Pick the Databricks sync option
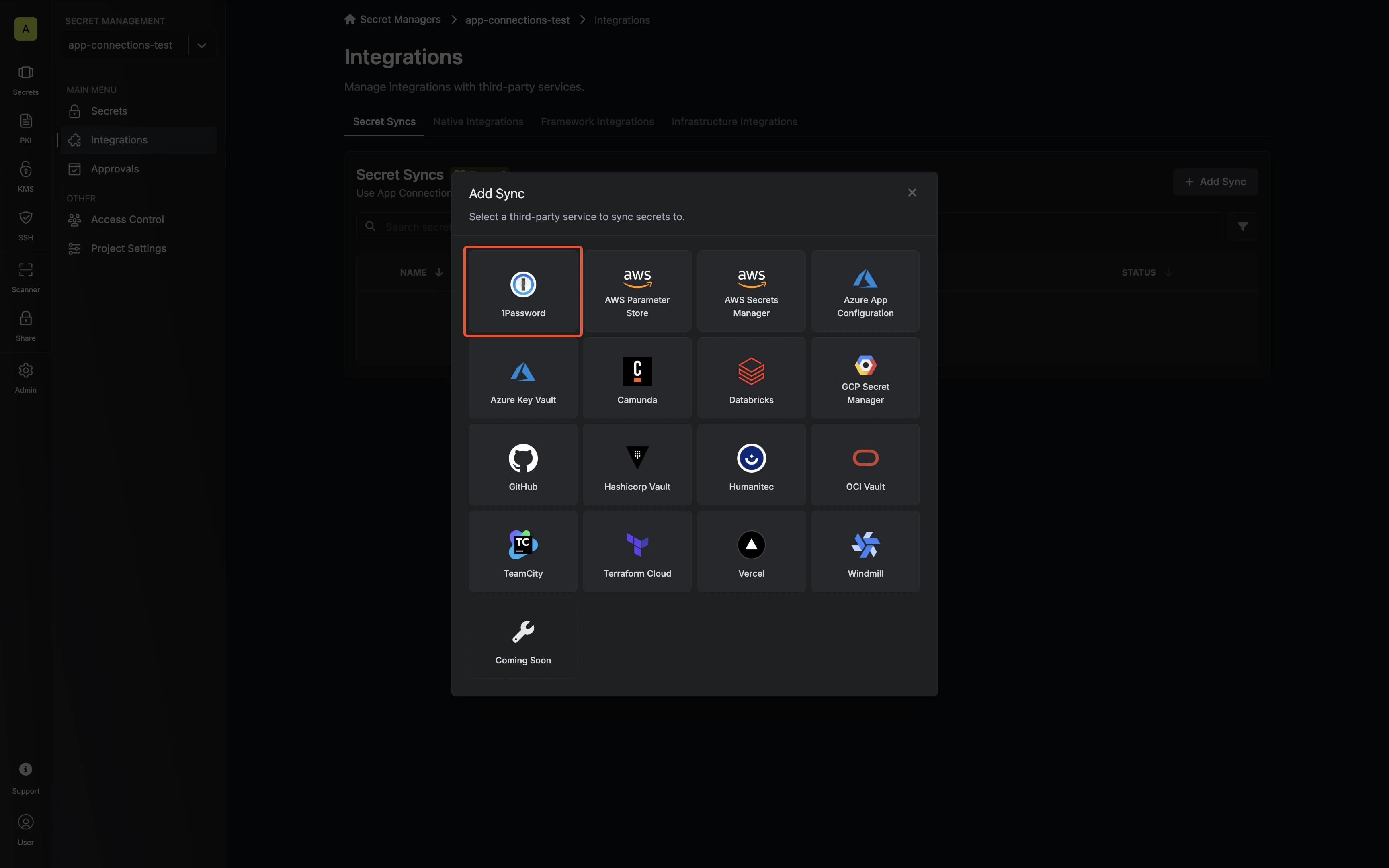This screenshot has height=868, width=1389. [x=751, y=378]
